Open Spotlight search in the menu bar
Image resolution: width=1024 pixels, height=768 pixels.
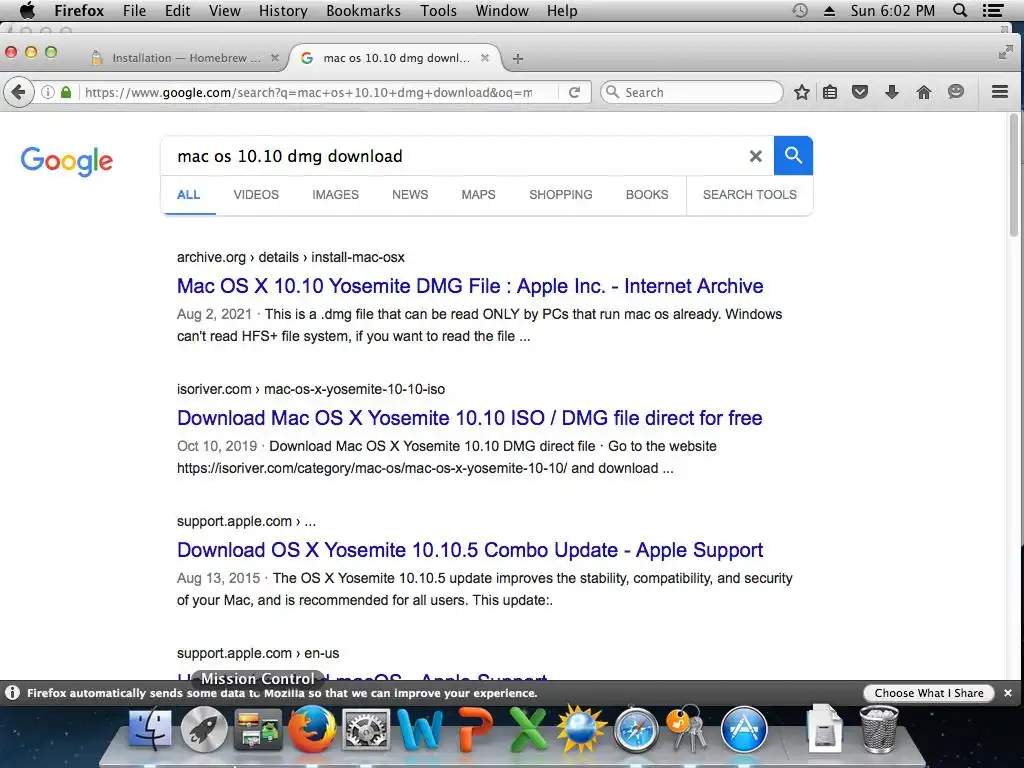pyautogui.click(x=960, y=10)
